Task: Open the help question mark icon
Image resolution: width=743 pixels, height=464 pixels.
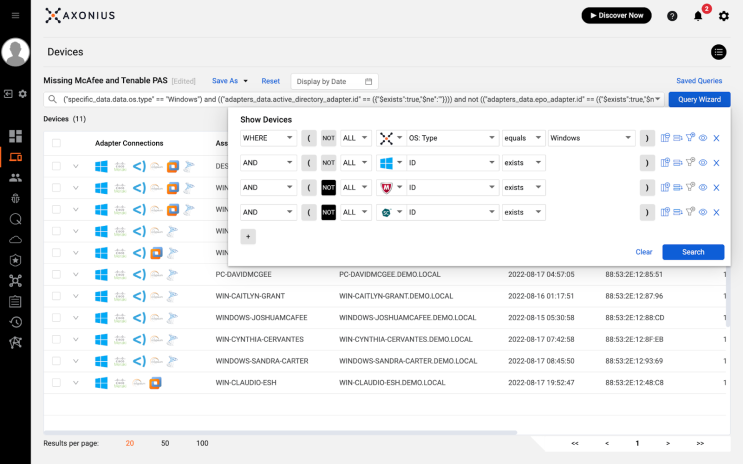Action: pyautogui.click(x=672, y=16)
